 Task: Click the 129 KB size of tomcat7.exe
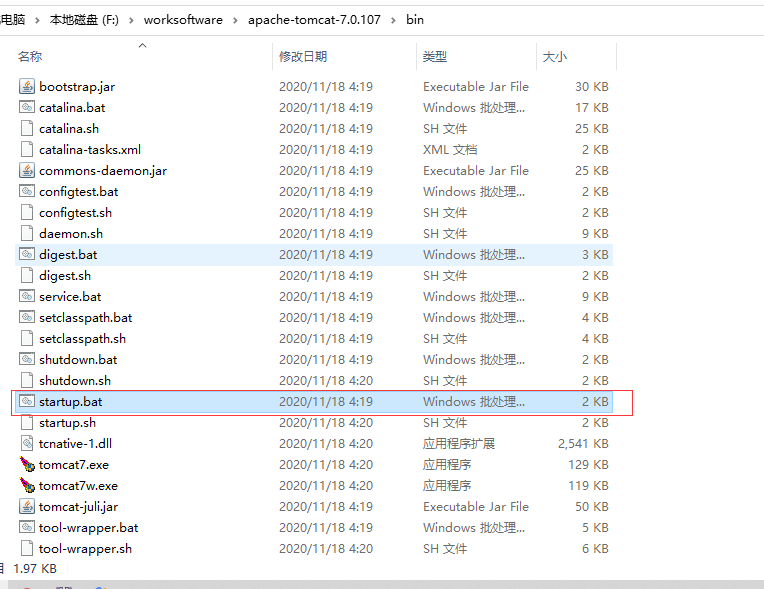coord(588,465)
